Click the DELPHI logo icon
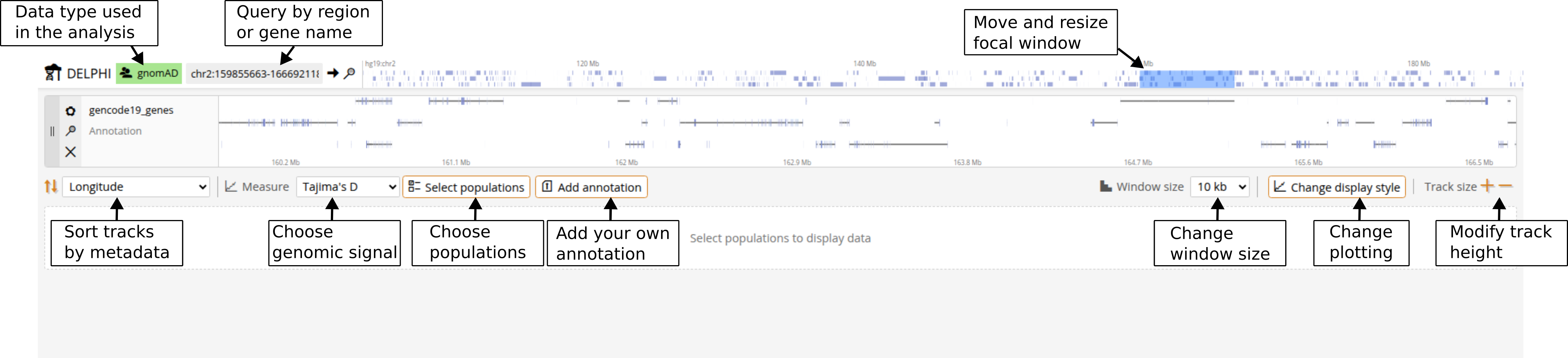 click(53, 73)
